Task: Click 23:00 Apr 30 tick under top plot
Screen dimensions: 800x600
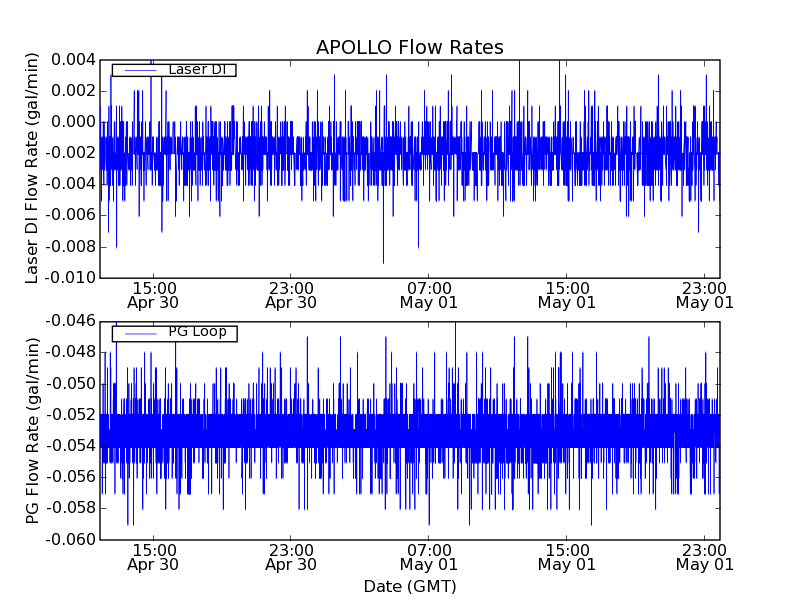Action: [x=291, y=294]
